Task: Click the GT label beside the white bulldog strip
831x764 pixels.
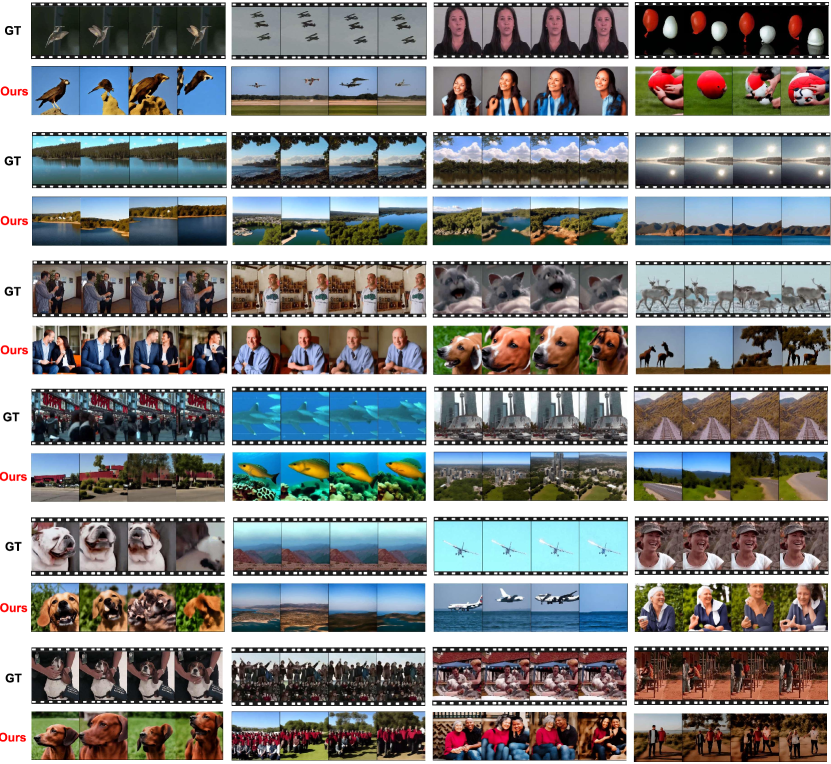Action: [x=13, y=547]
